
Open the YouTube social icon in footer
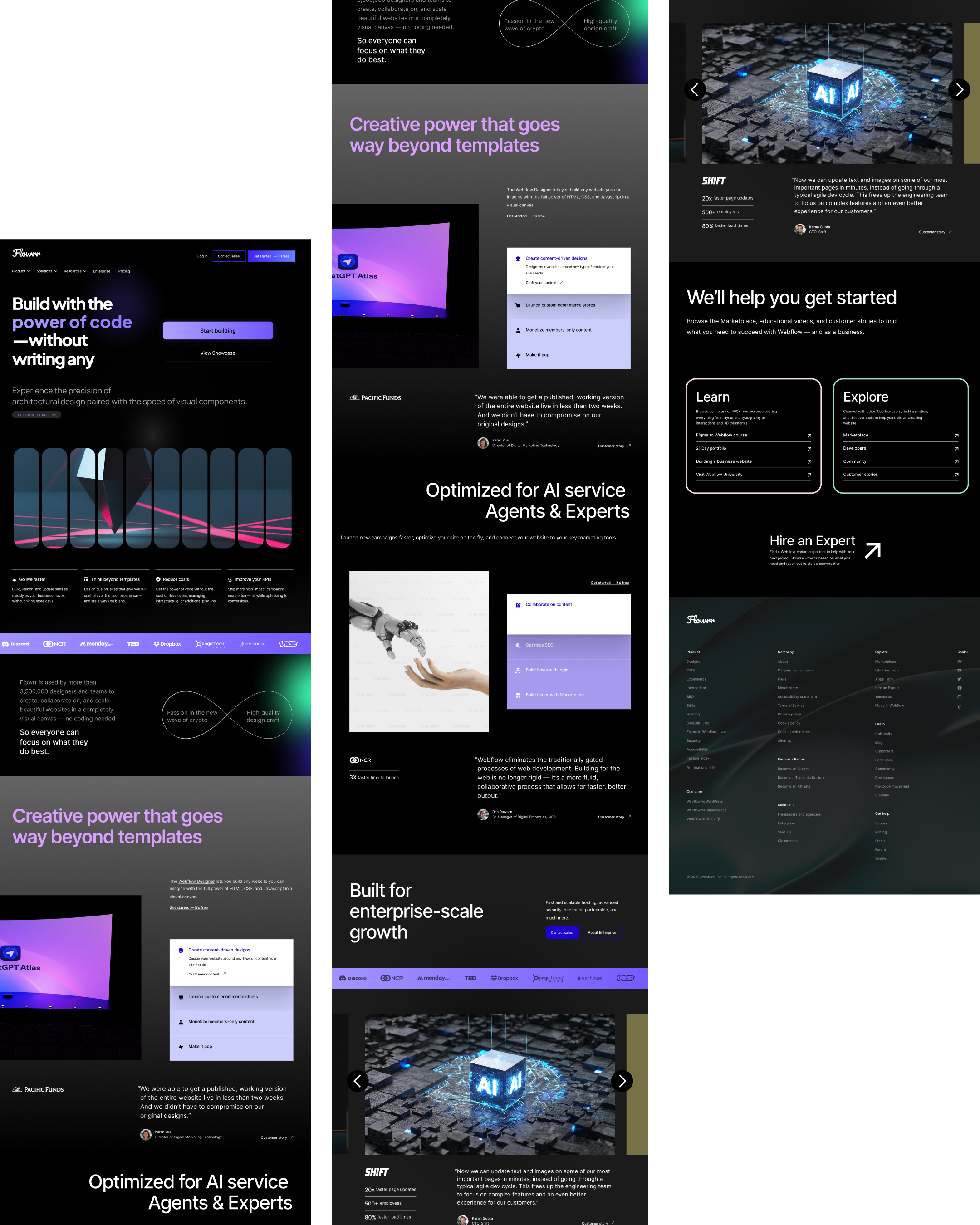coord(959,670)
